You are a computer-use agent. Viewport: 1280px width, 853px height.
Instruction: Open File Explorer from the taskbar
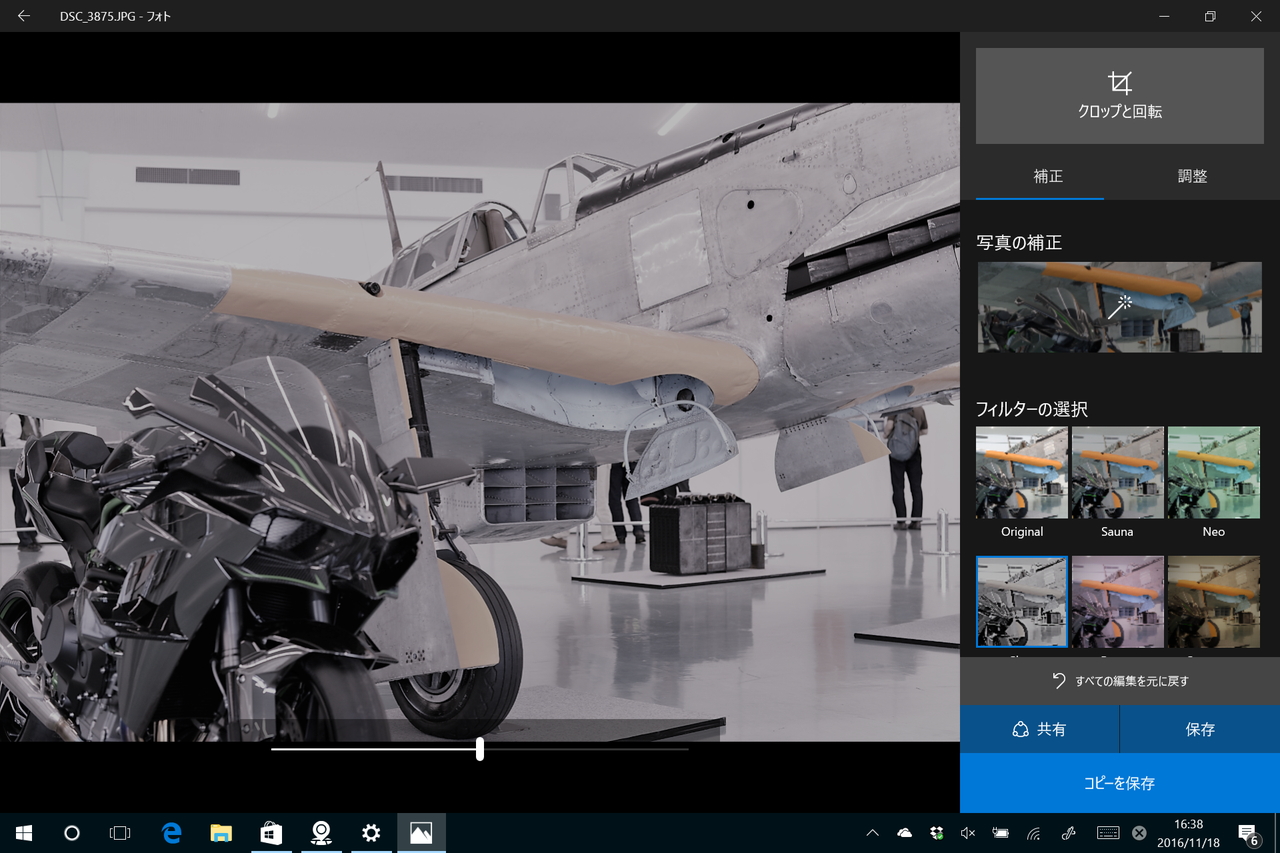221,833
